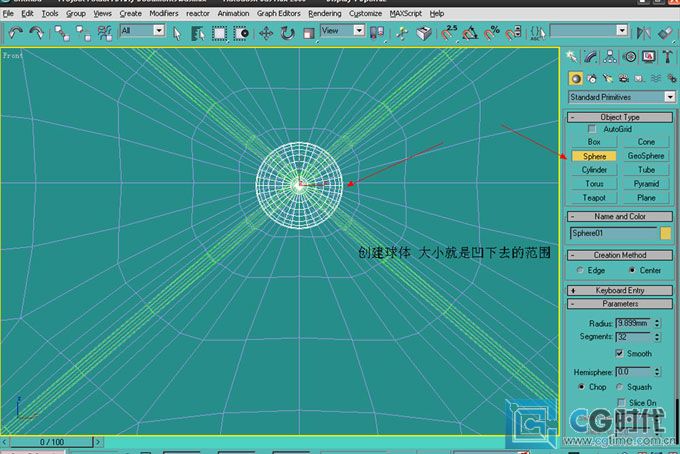Open the Modifiers menu
680x454 pixels.
163,13
